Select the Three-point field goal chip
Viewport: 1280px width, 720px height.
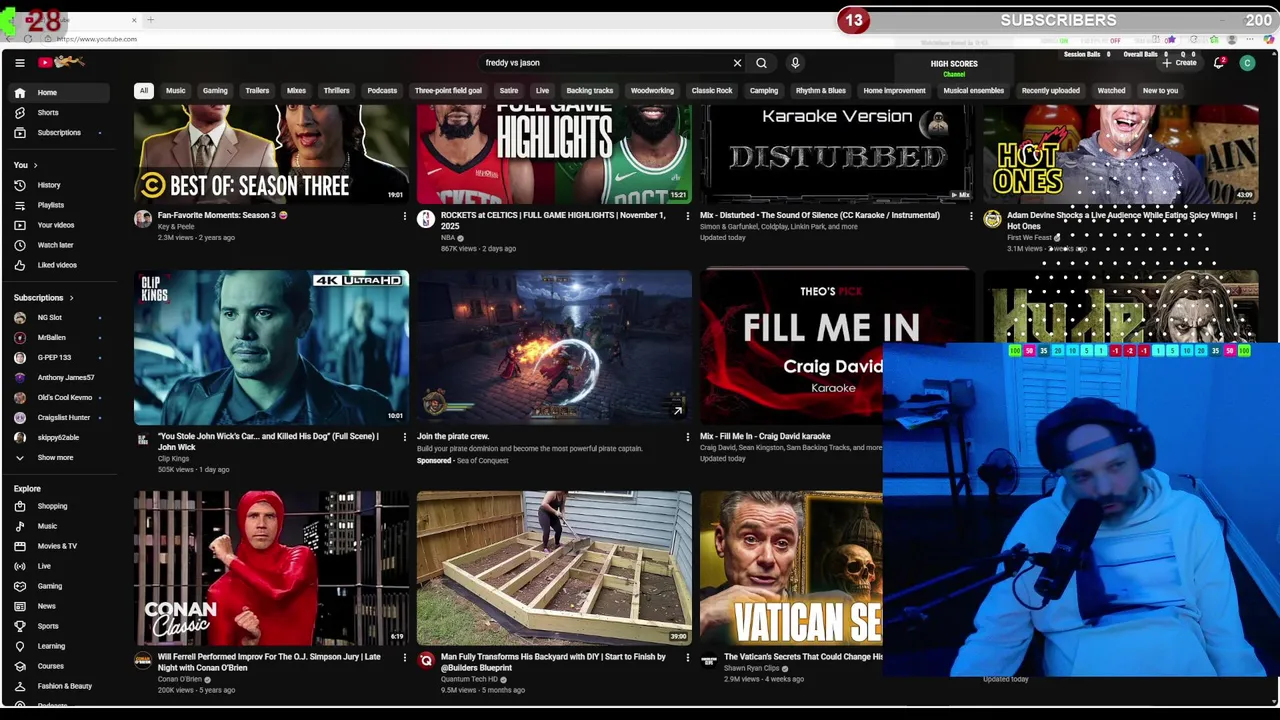tap(448, 90)
